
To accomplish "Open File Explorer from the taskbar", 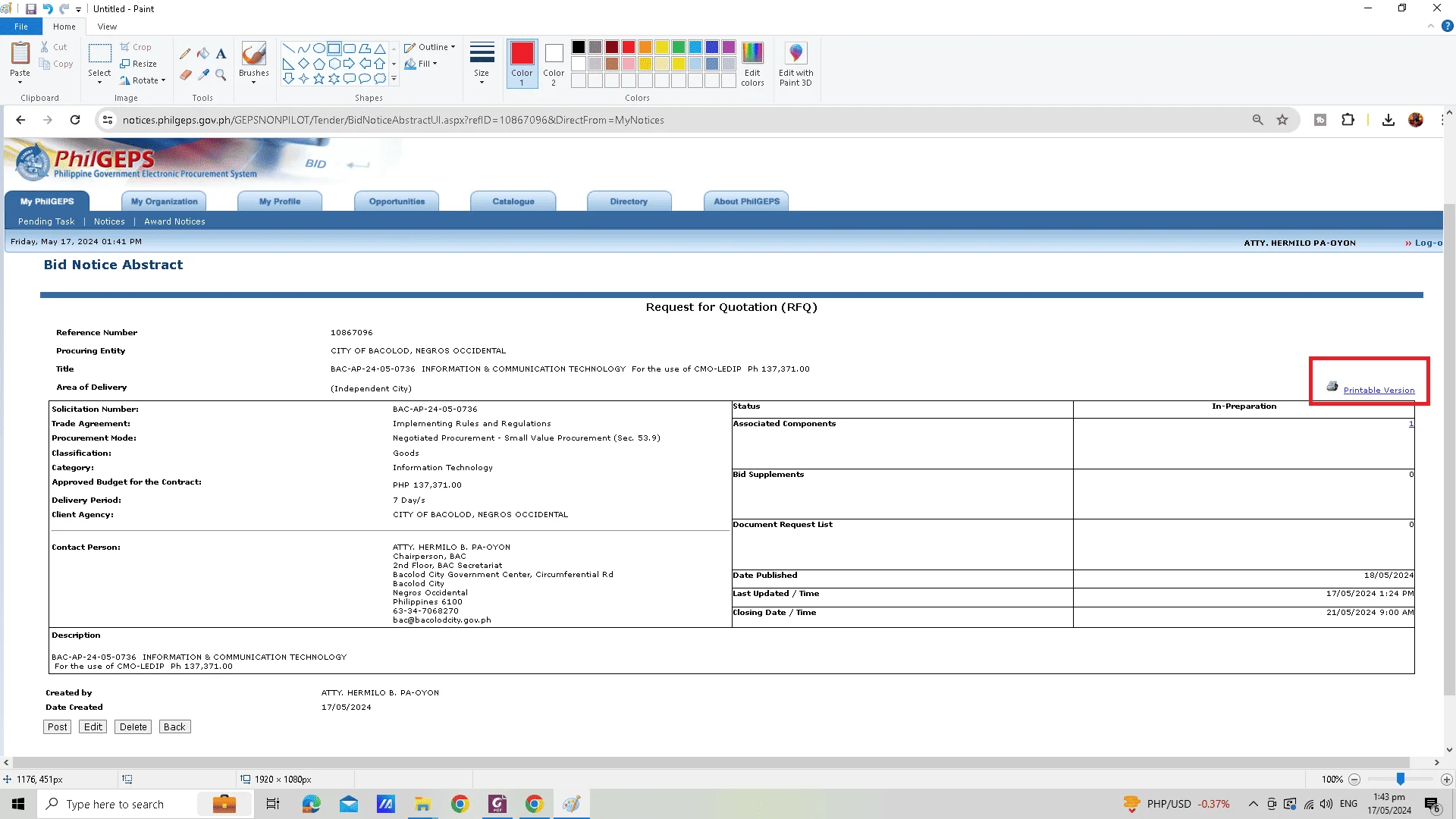I will point(422,804).
